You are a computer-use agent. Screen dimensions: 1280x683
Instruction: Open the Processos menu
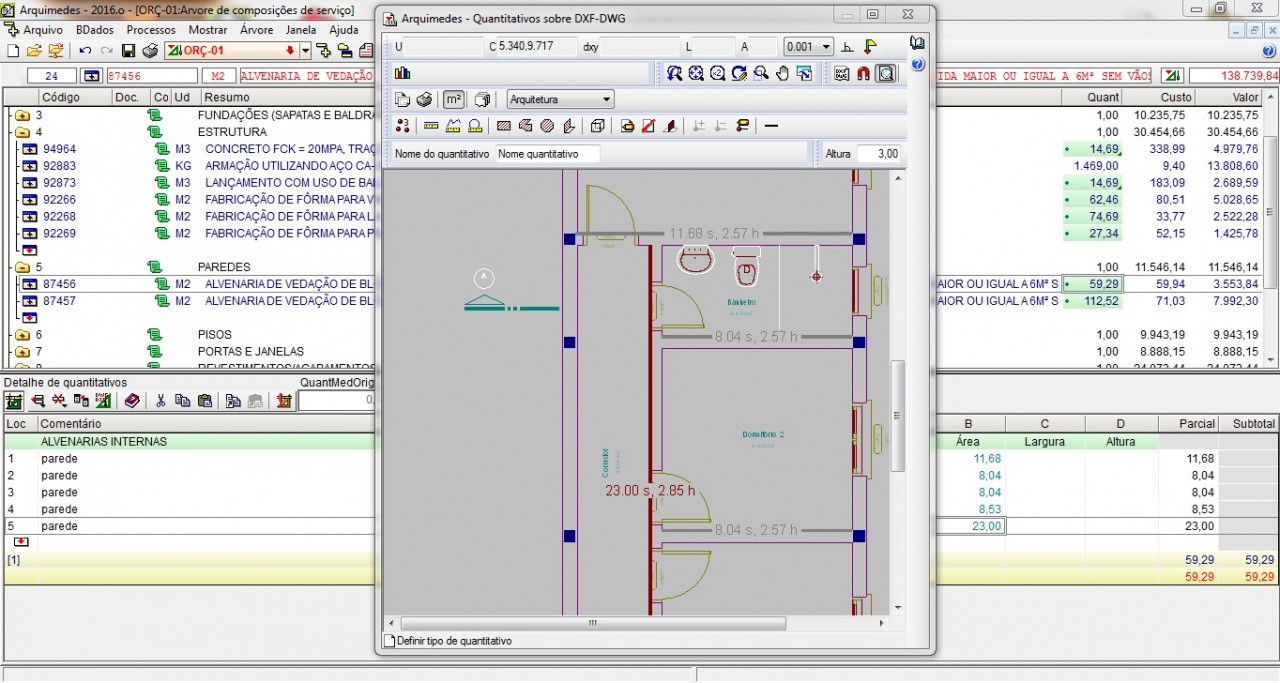click(151, 30)
